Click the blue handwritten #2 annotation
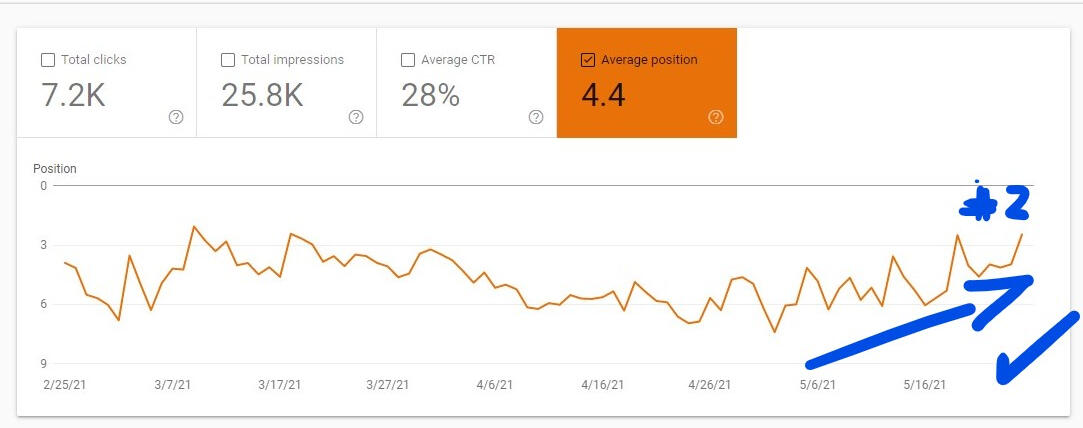The width and height of the screenshot is (1083, 428). [994, 203]
